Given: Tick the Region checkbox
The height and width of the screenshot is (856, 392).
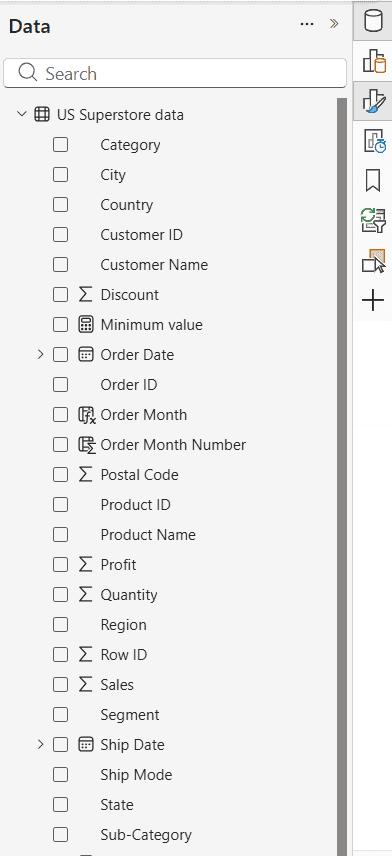Looking at the screenshot, I should 61,625.
